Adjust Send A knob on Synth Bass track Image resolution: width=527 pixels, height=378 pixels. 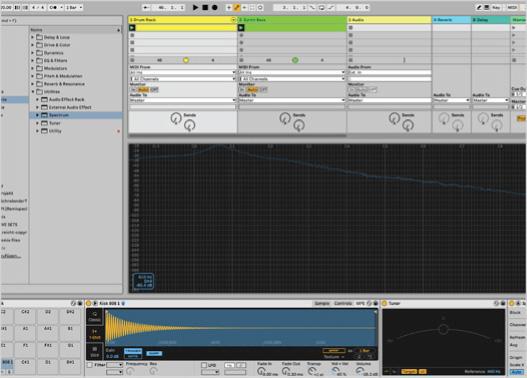click(x=285, y=118)
